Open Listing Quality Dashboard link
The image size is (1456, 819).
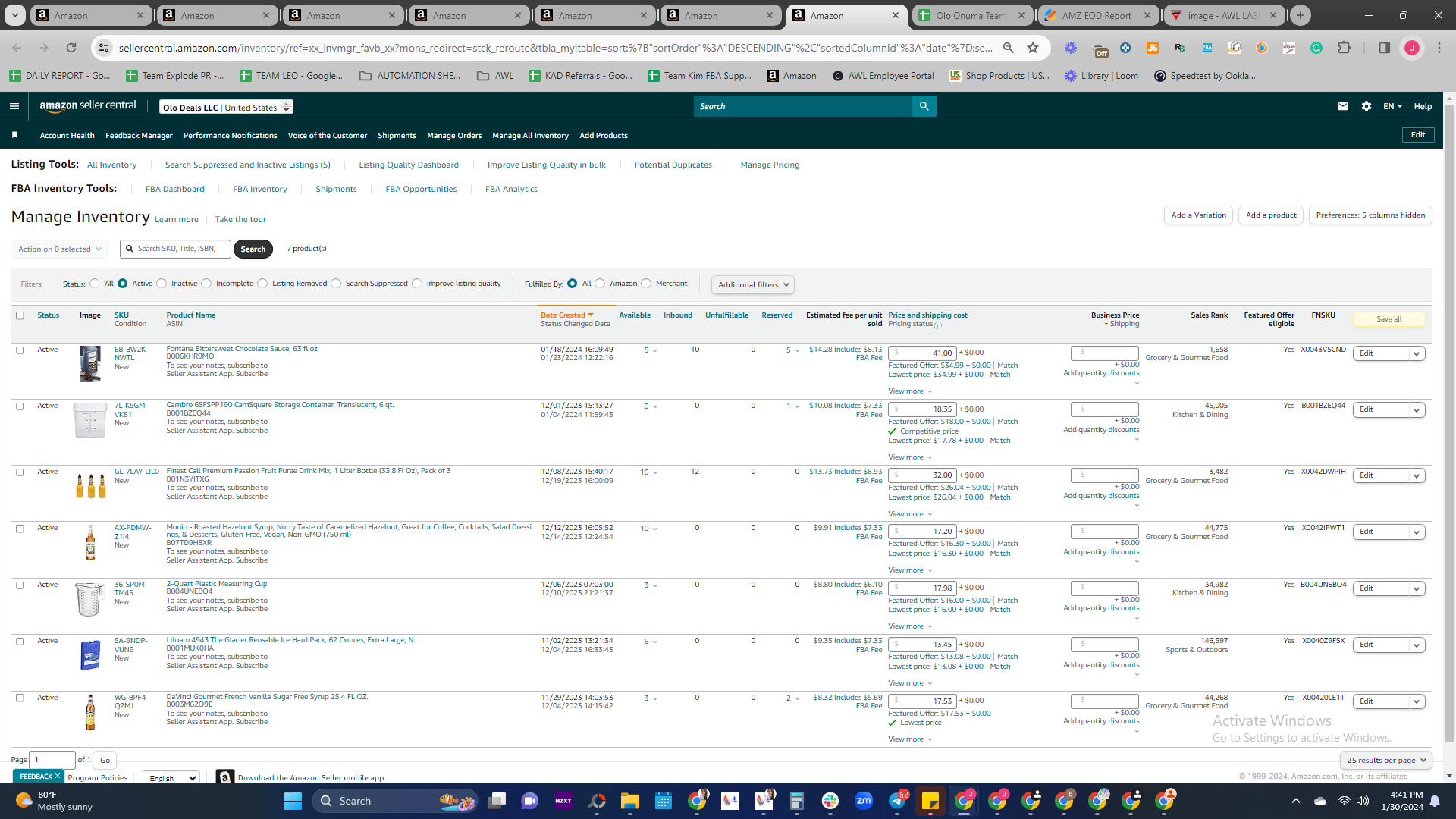point(409,165)
